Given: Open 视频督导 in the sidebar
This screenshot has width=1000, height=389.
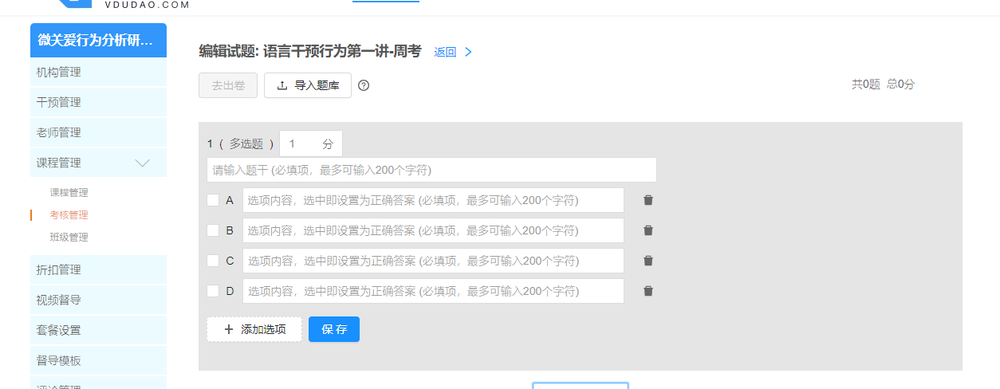Looking at the screenshot, I should coord(98,300).
